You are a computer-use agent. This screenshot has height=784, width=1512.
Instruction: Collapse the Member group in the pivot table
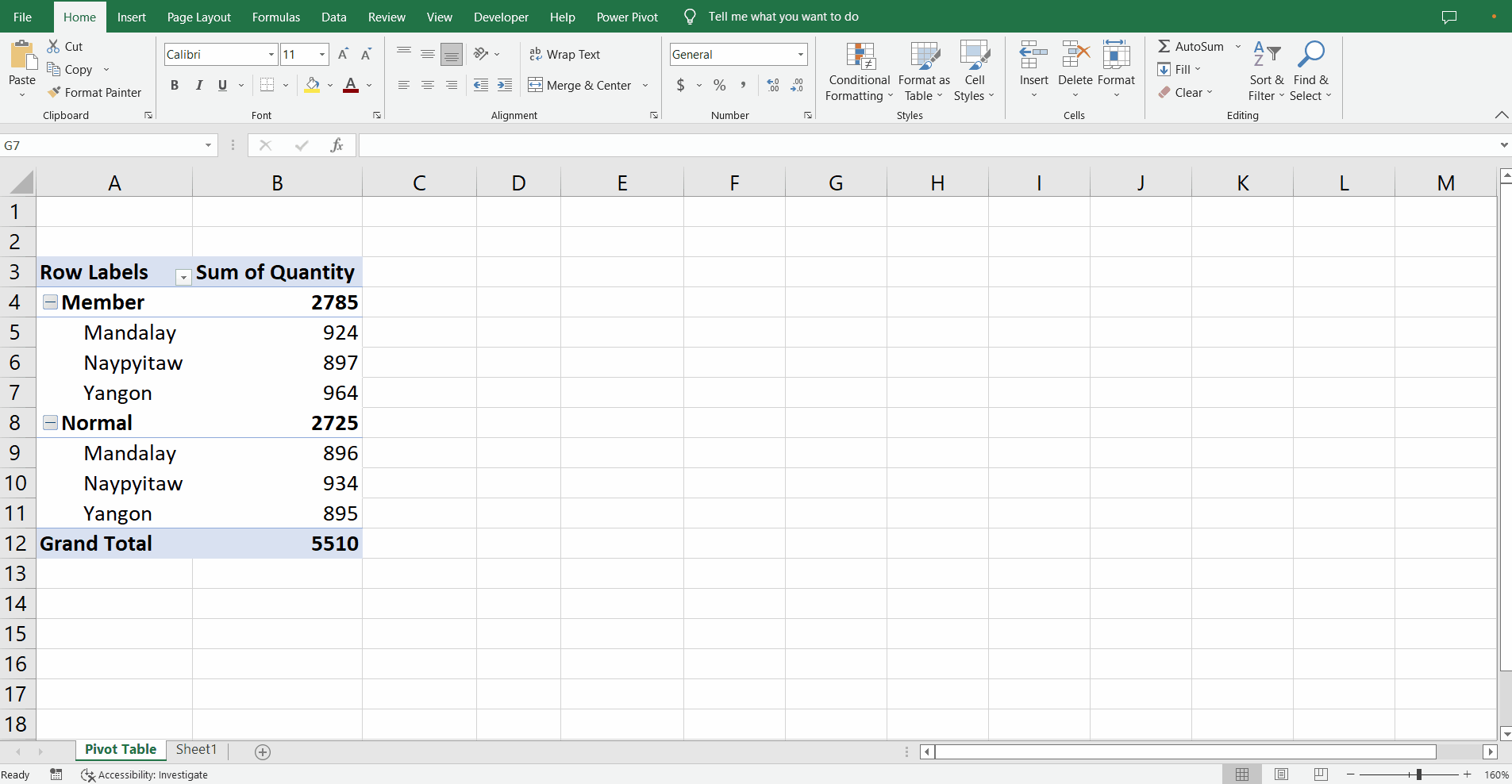click(50, 302)
